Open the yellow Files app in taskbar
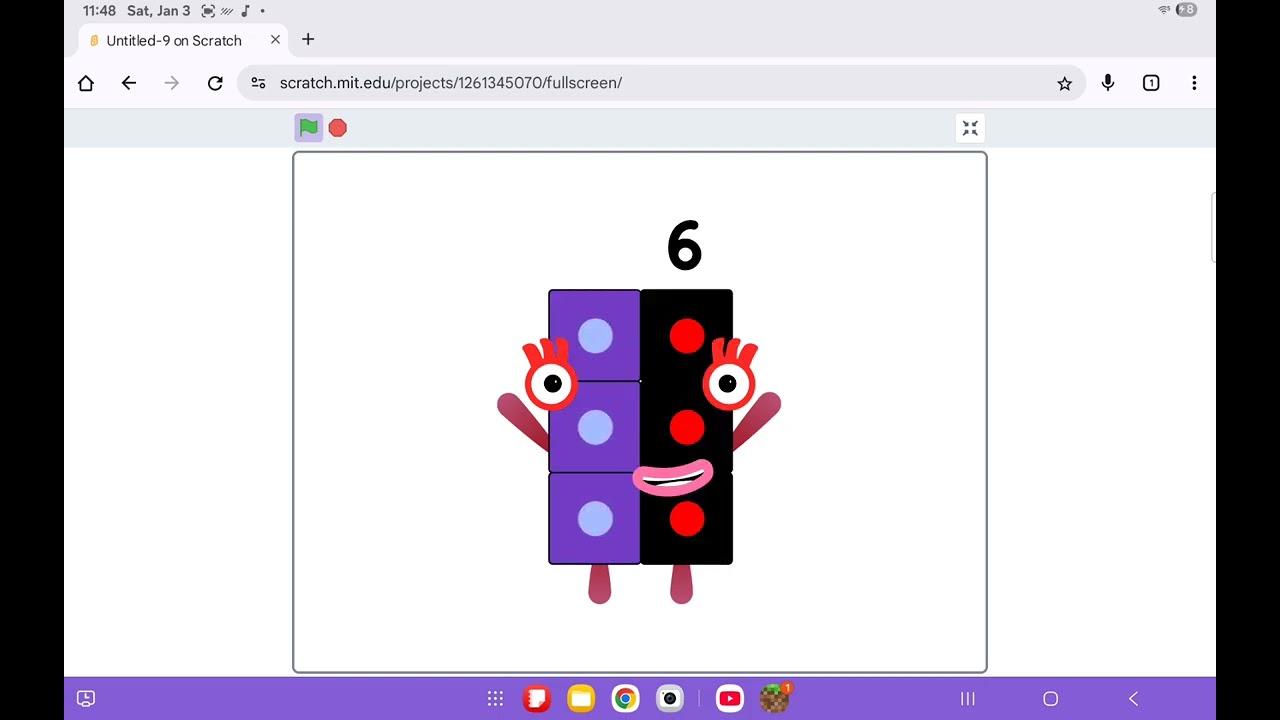This screenshot has width=1280, height=720. 581,699
